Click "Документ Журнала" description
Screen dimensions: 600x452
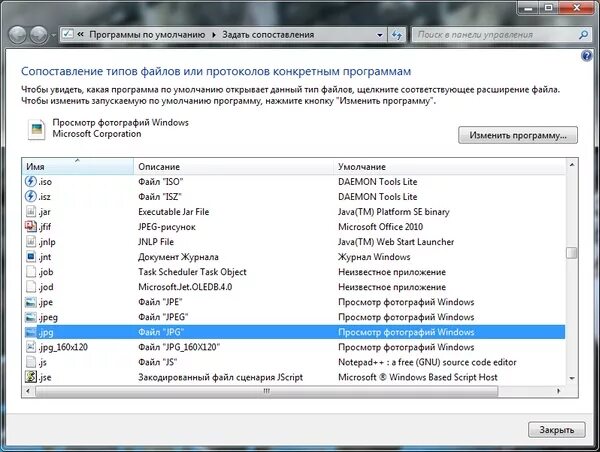(x=178, y=257)
